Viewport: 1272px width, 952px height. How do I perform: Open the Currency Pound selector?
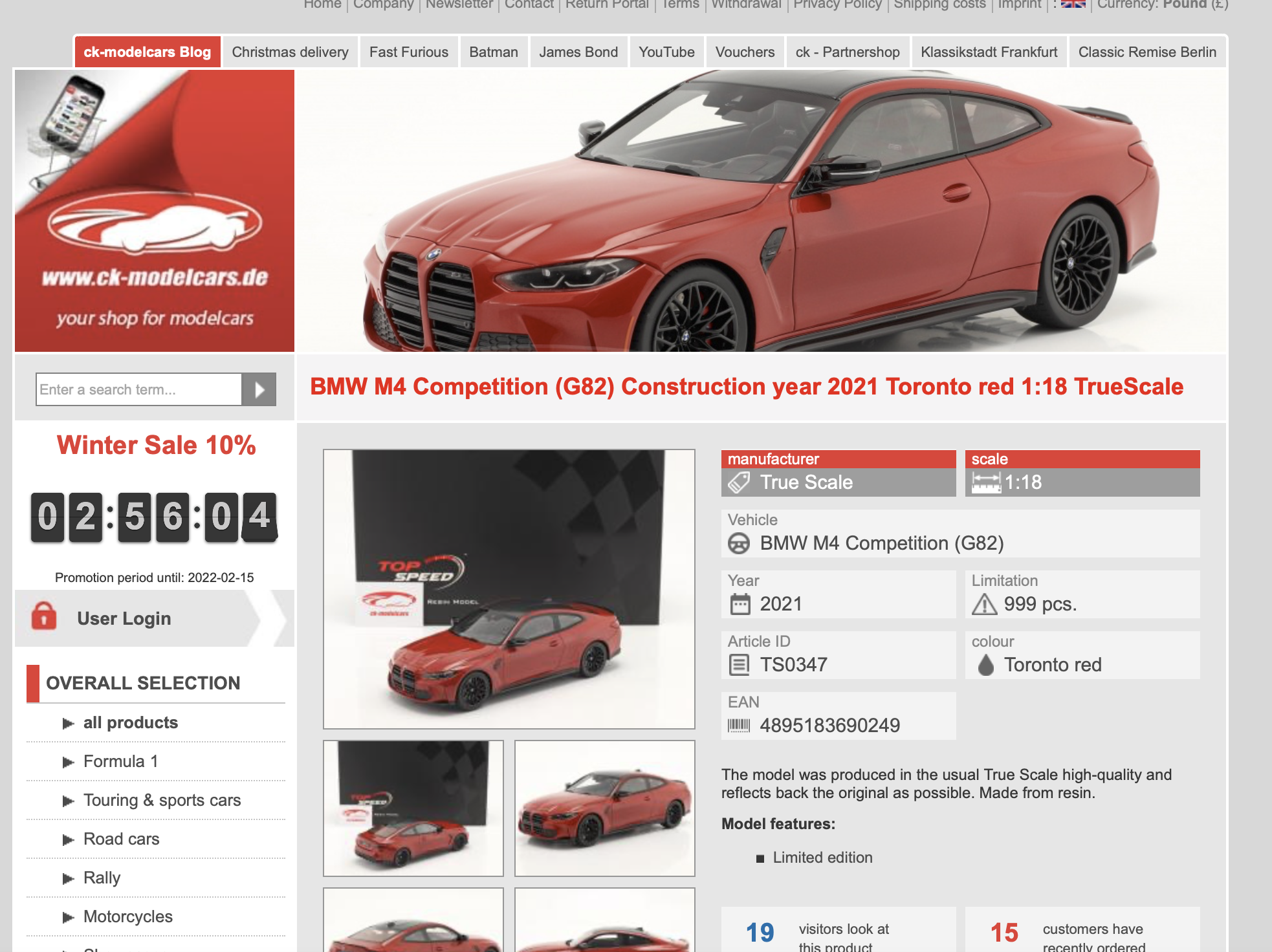tap(1162, 5)
